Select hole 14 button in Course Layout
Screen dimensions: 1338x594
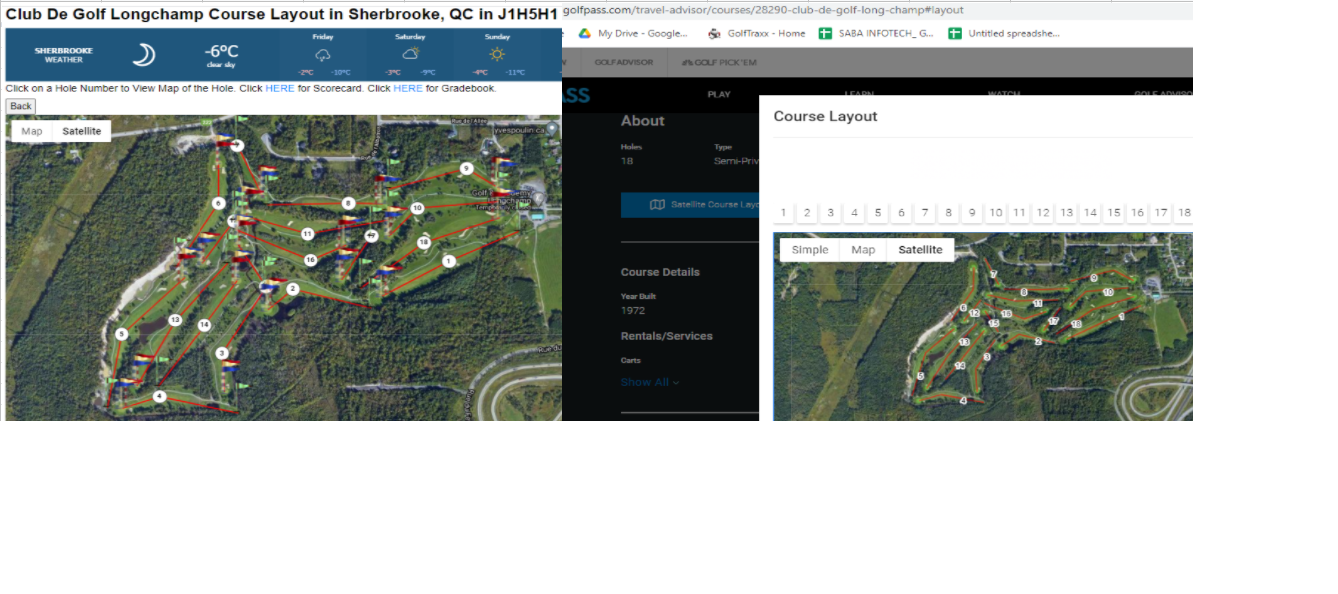click(x=1090, y=213)
